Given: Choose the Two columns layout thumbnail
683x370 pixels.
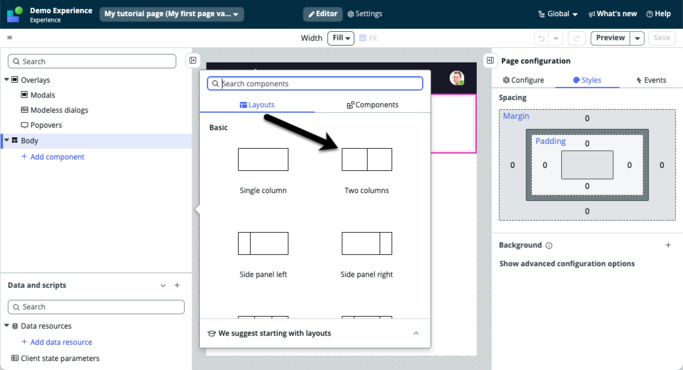Looking at the screenshot, I should point(367,160).
